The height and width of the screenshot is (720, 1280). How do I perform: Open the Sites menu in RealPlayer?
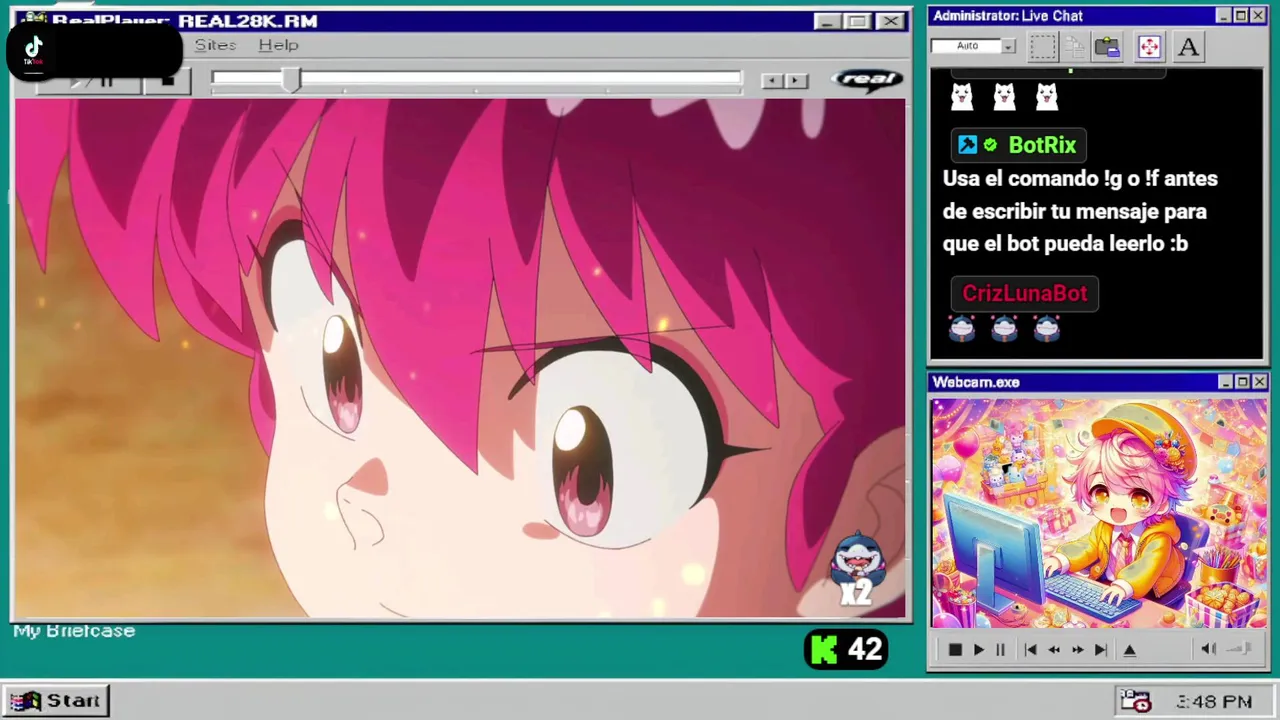(215, 45)
